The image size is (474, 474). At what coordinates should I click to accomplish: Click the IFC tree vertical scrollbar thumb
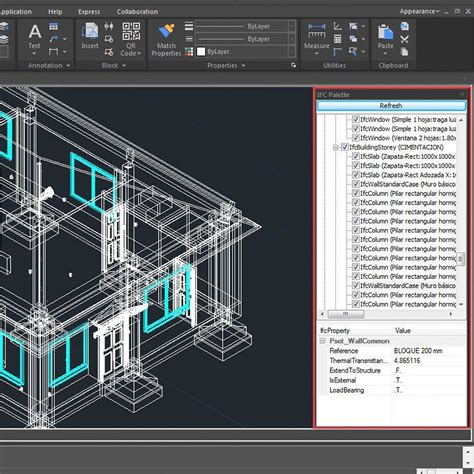pos(461,259)
